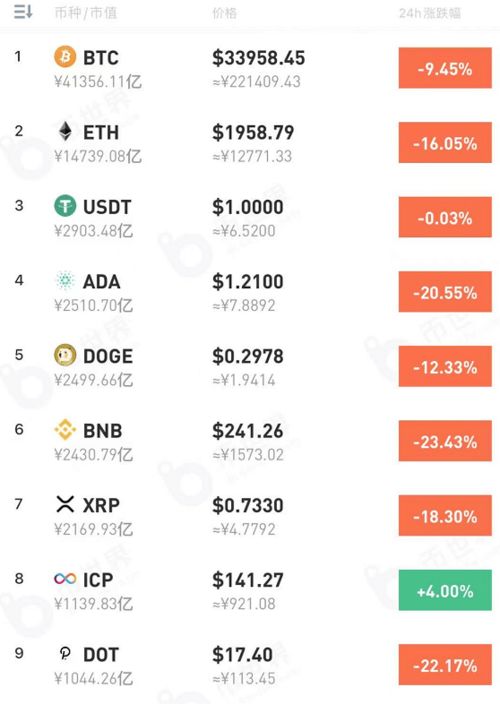The image size is (500, 704).
Task: Open the XRP price $0.7330
Action: (x=248, y=506)
